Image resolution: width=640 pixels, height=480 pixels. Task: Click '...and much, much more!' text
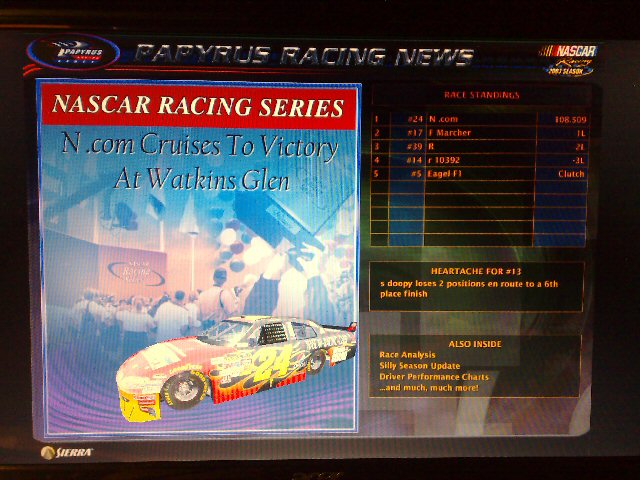point(429,388)
